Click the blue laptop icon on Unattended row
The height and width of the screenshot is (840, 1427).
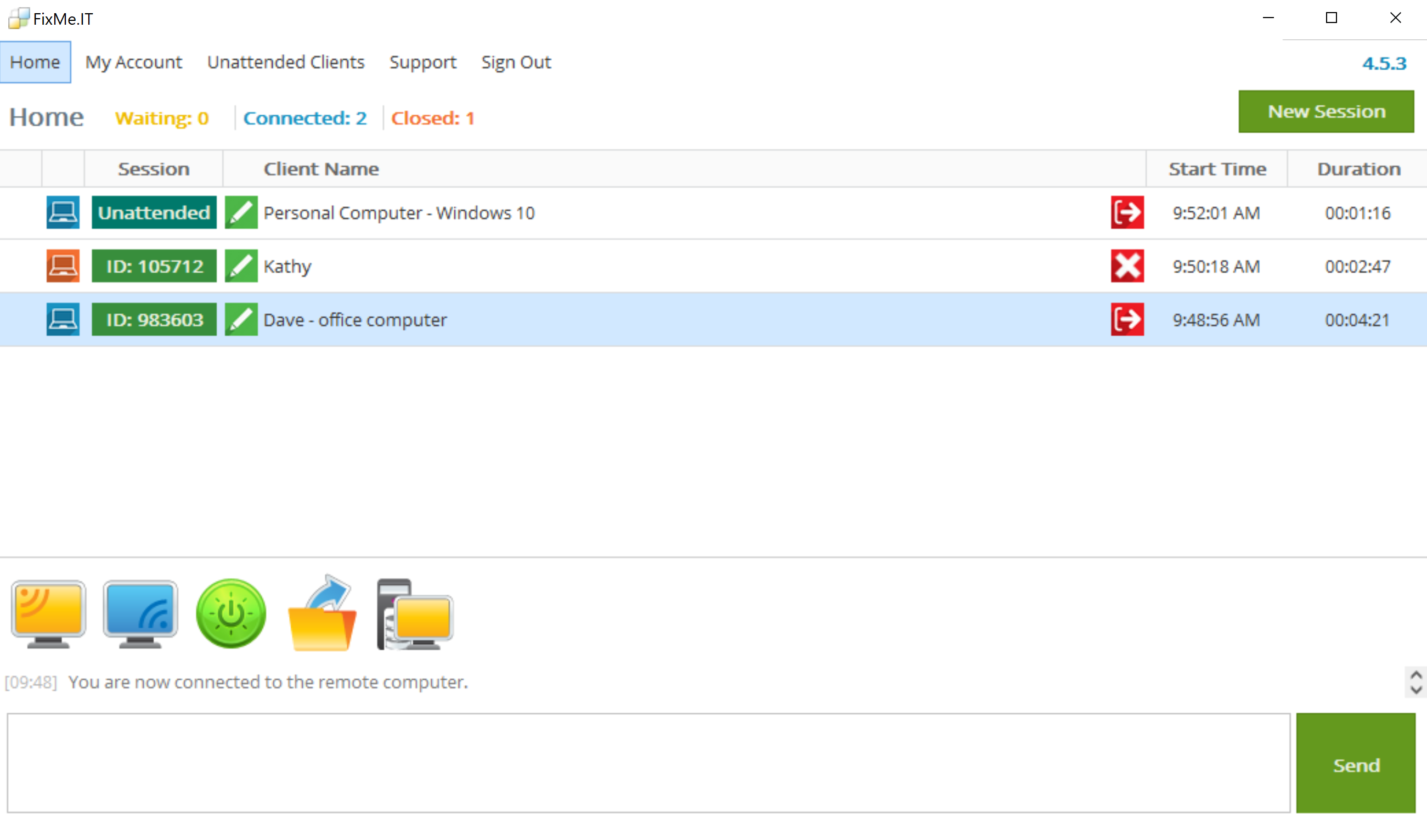(63, 213)
